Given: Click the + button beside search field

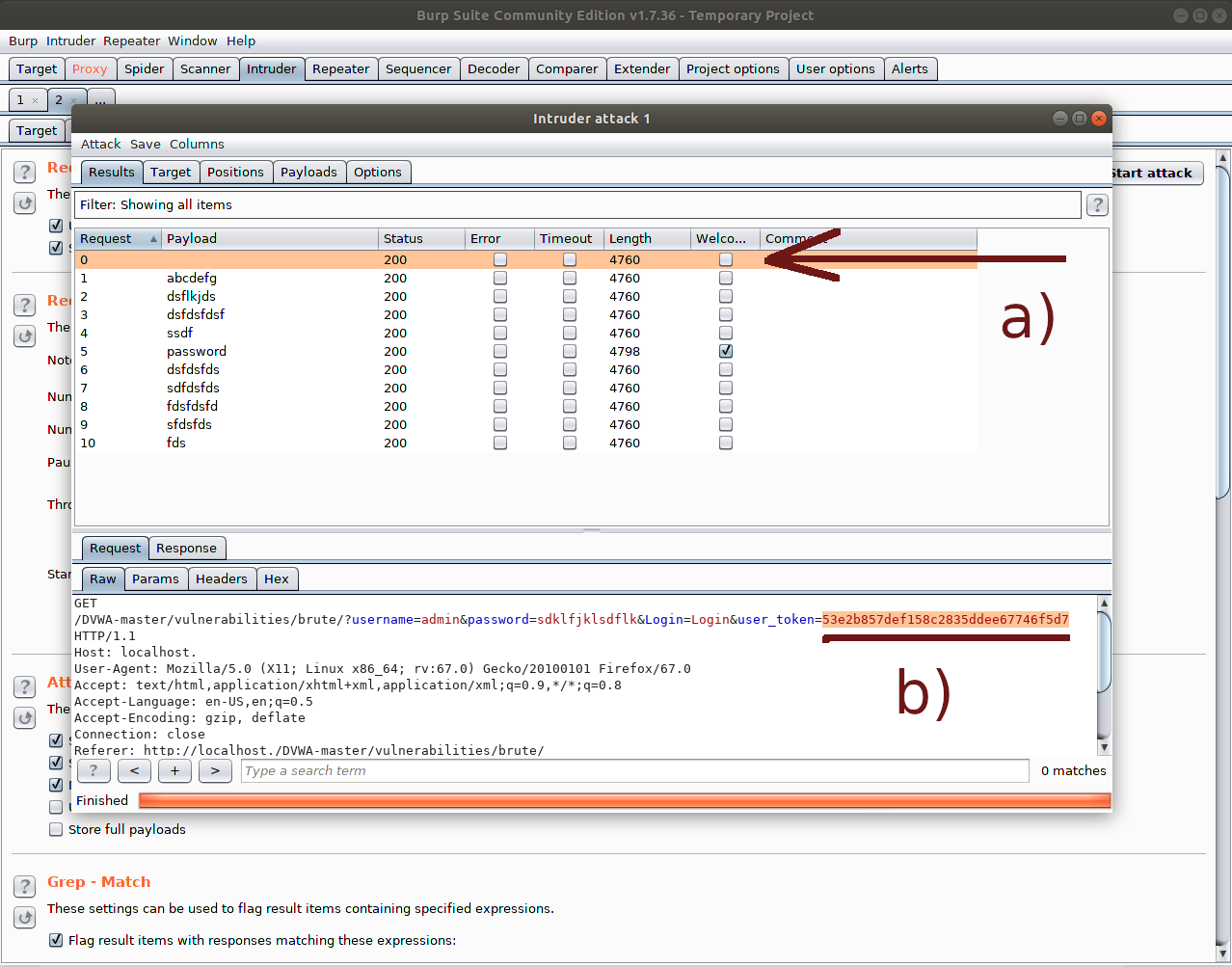Looking at the screenshot, I should [174, 770].
